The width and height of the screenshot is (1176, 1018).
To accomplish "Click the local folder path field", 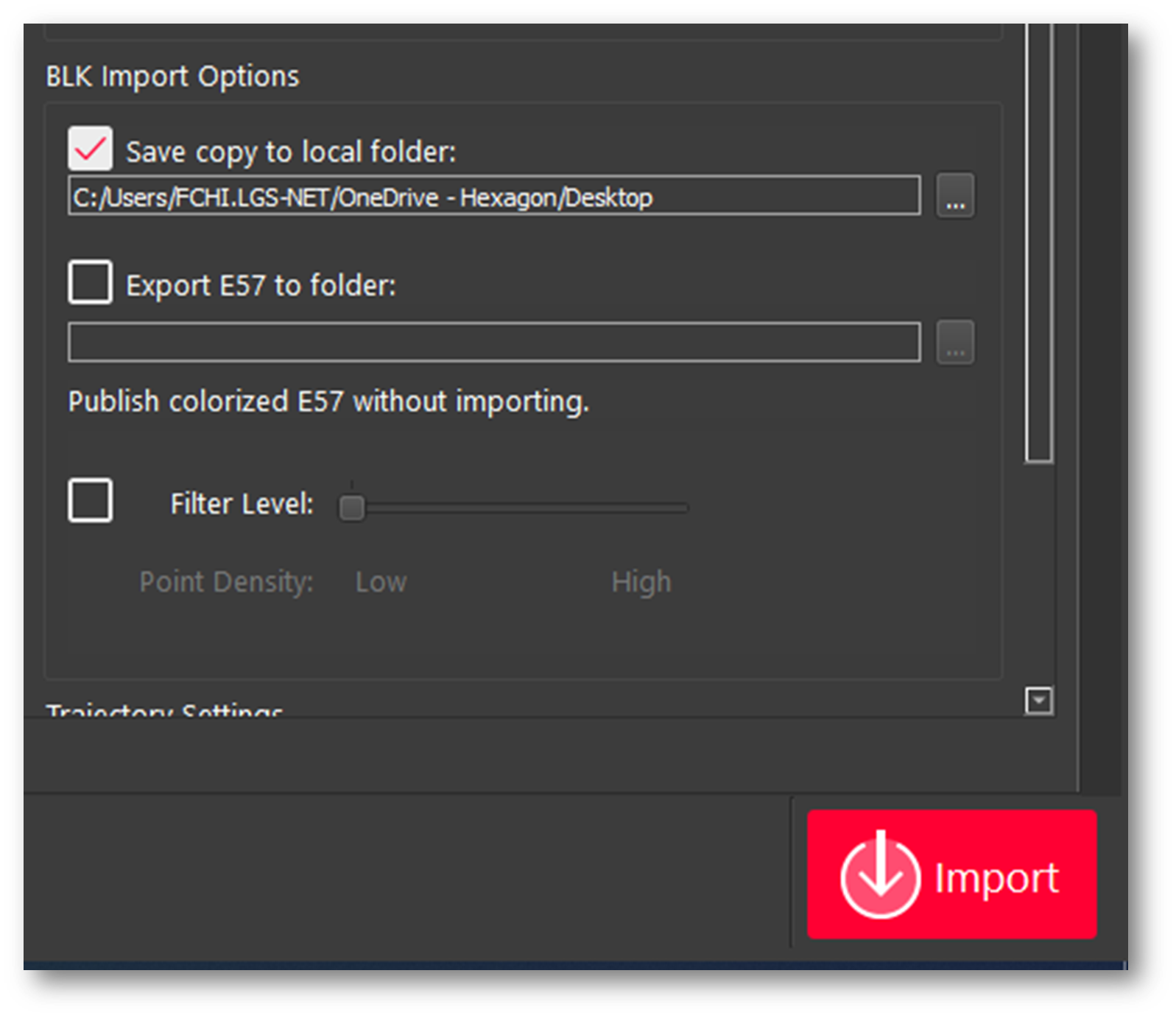I will pos(493,196).
